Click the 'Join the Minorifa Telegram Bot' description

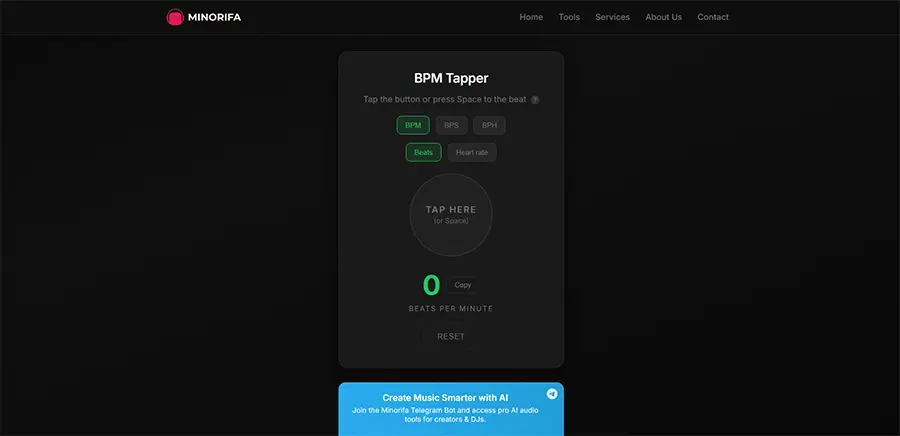[445, 415]
